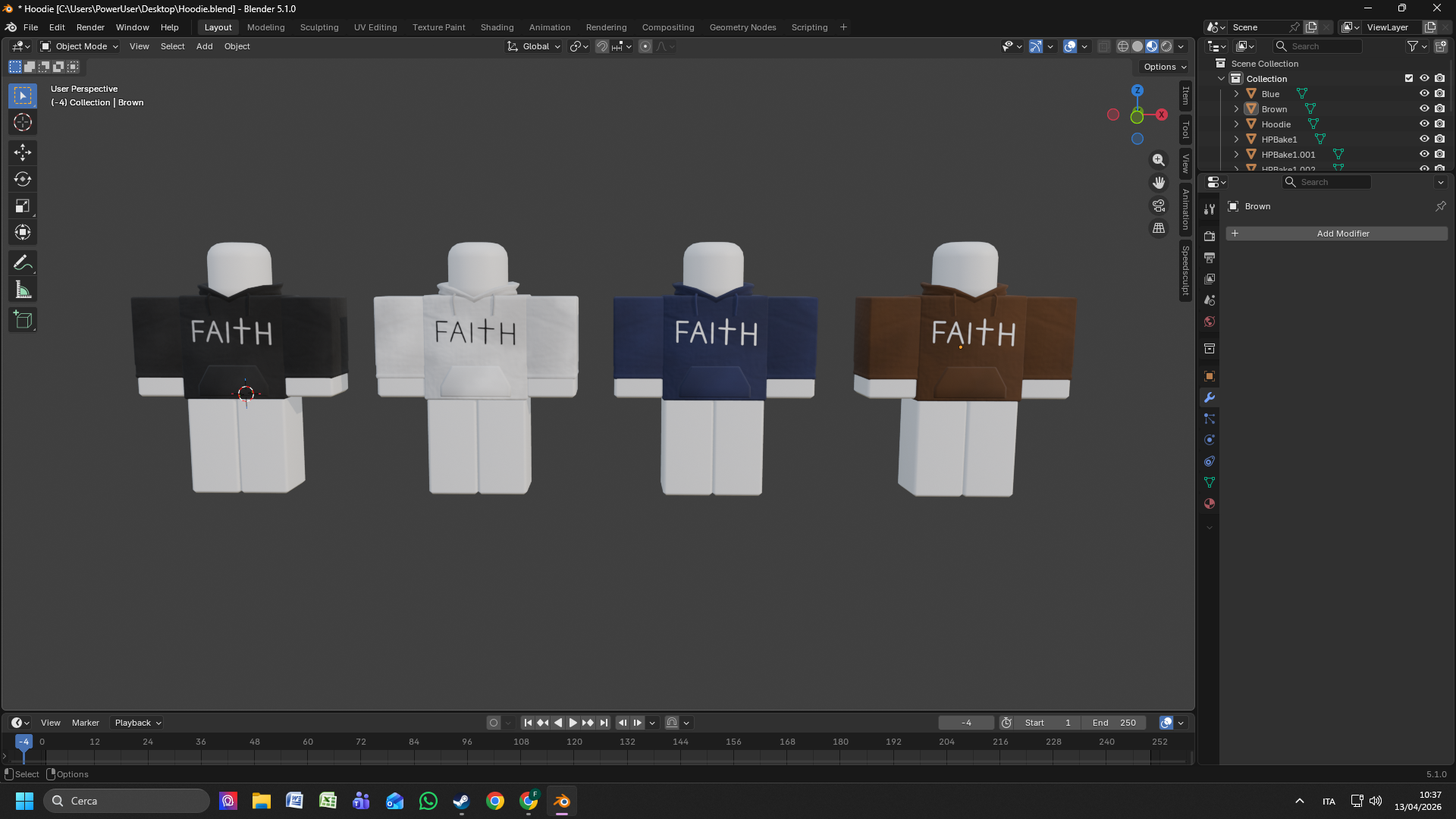Click the Add Modifier button
The image size is (1456, 819).
(1342, 234)
